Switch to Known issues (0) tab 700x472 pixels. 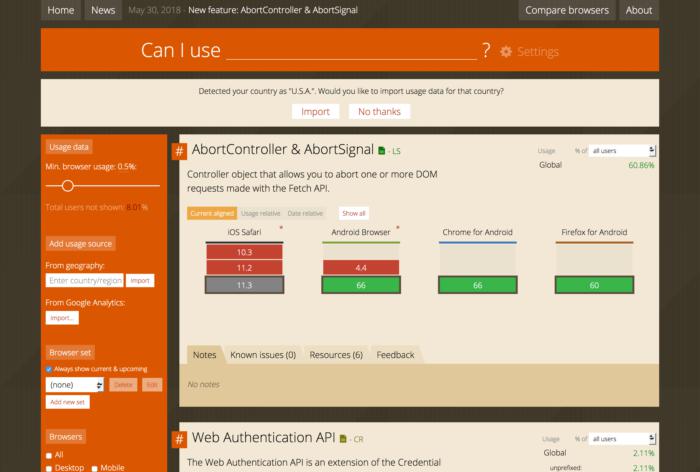click(263, 355)
